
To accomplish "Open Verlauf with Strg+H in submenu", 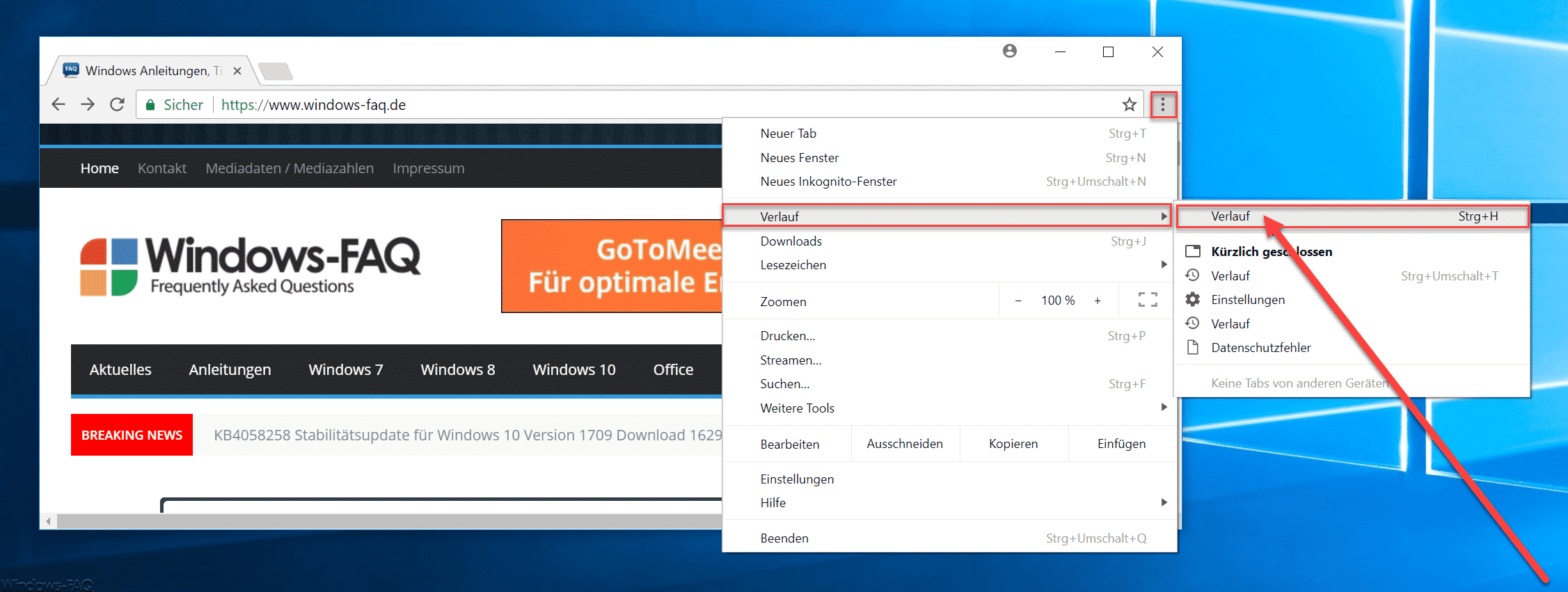I will point(1352,216).
